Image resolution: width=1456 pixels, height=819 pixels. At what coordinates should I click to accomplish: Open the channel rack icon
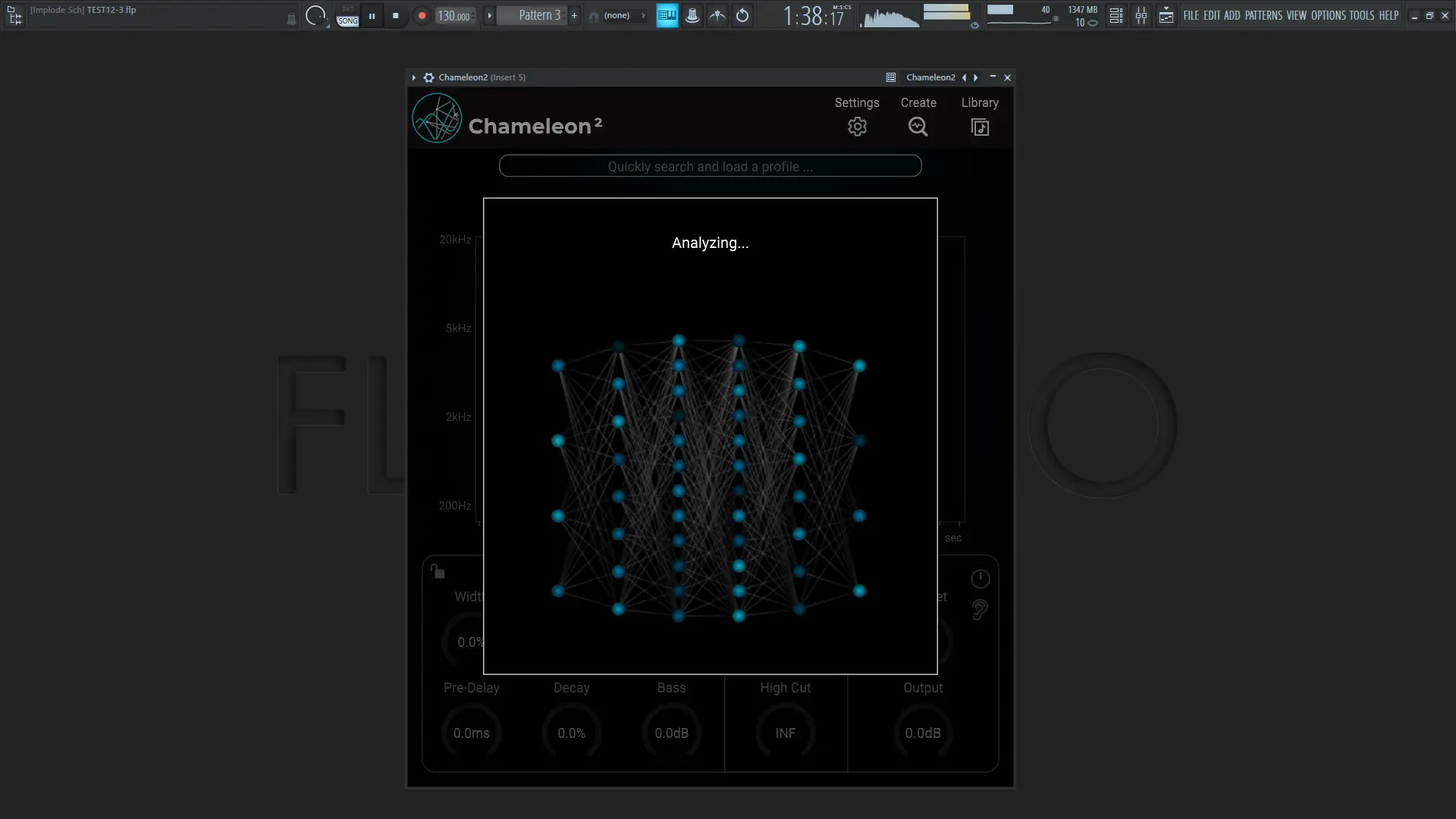[x=1116, y=15]
